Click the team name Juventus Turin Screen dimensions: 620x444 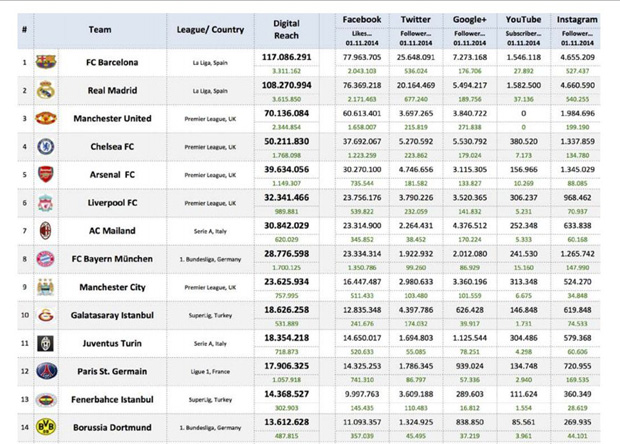[x=112, y=344]
